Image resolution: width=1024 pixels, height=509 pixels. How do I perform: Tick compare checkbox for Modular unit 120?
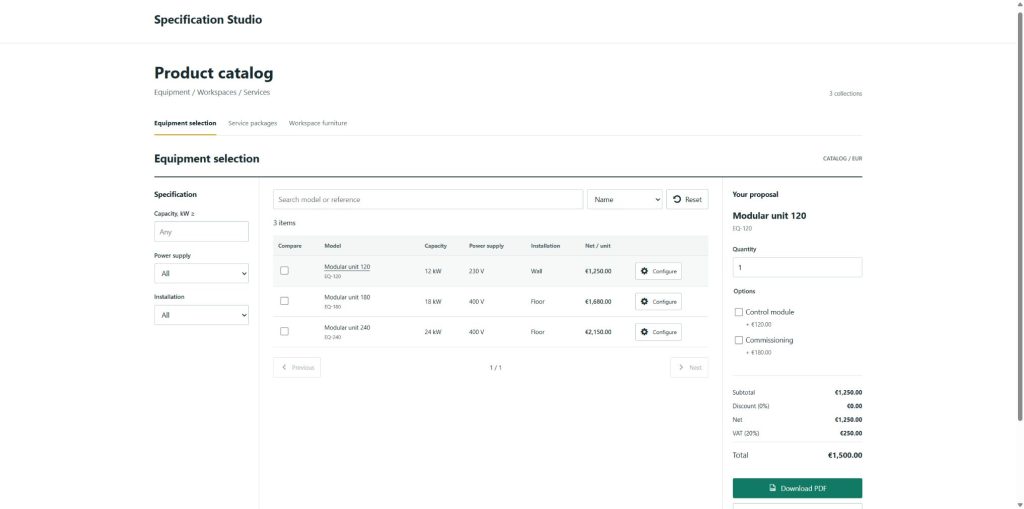coord(284,271)
